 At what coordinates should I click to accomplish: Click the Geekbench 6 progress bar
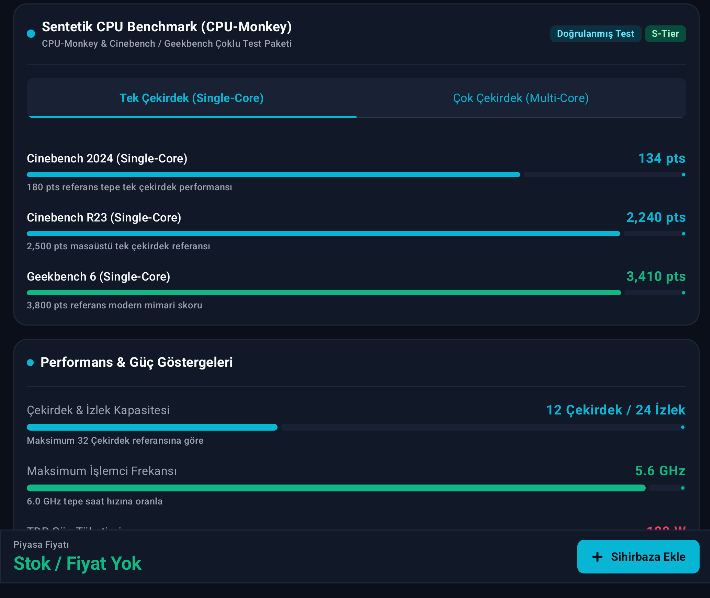[x=356, y=292]
